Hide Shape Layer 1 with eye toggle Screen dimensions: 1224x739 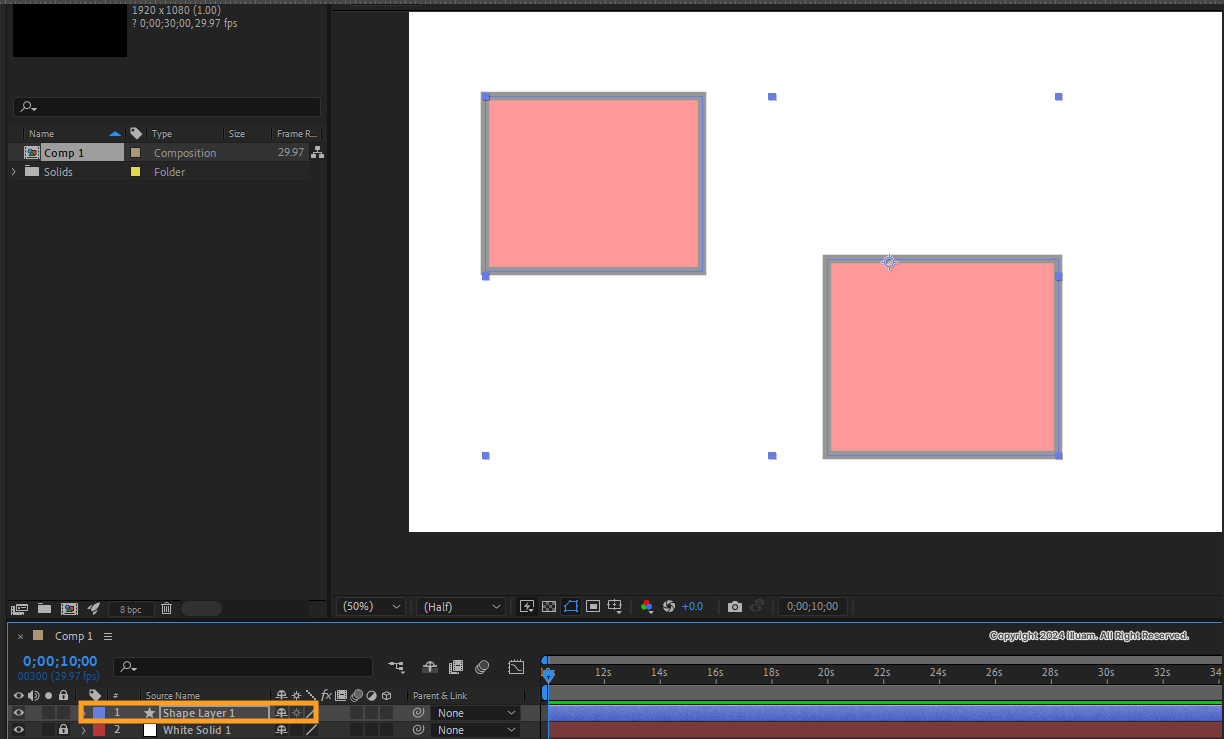[18, 713]
